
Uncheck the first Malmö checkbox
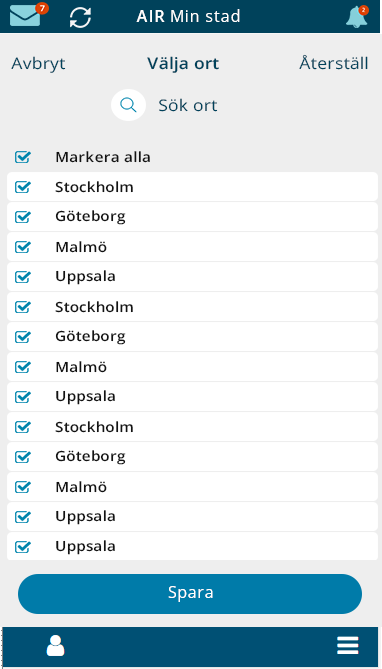click(23, 247)
